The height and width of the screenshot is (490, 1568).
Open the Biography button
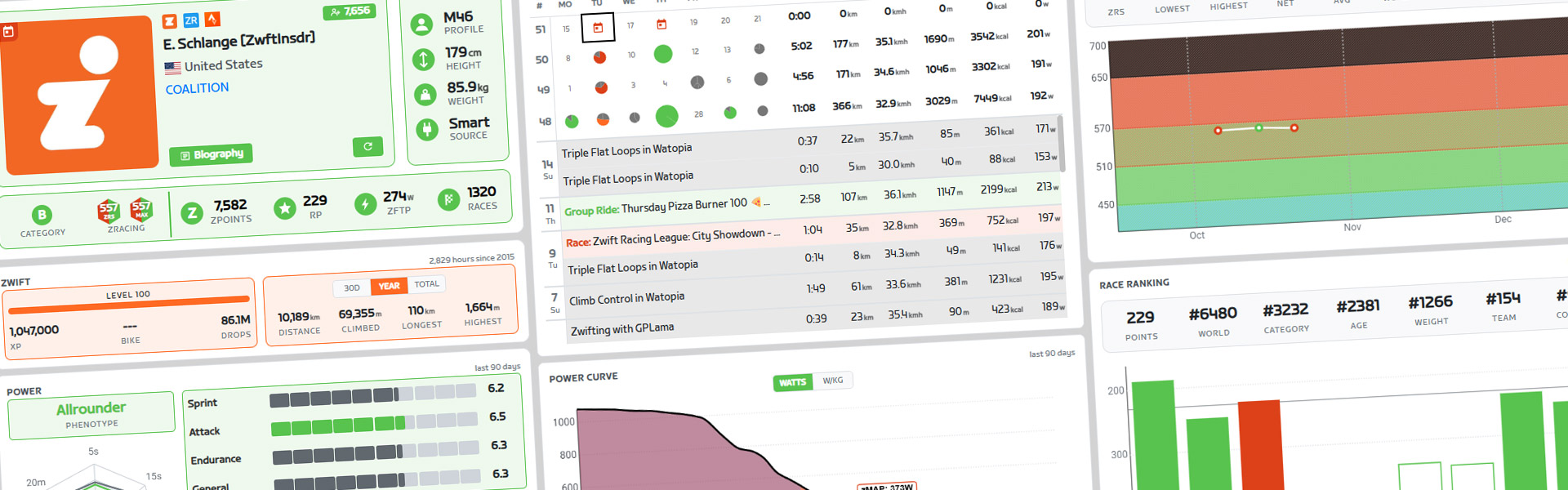(212, 154)
